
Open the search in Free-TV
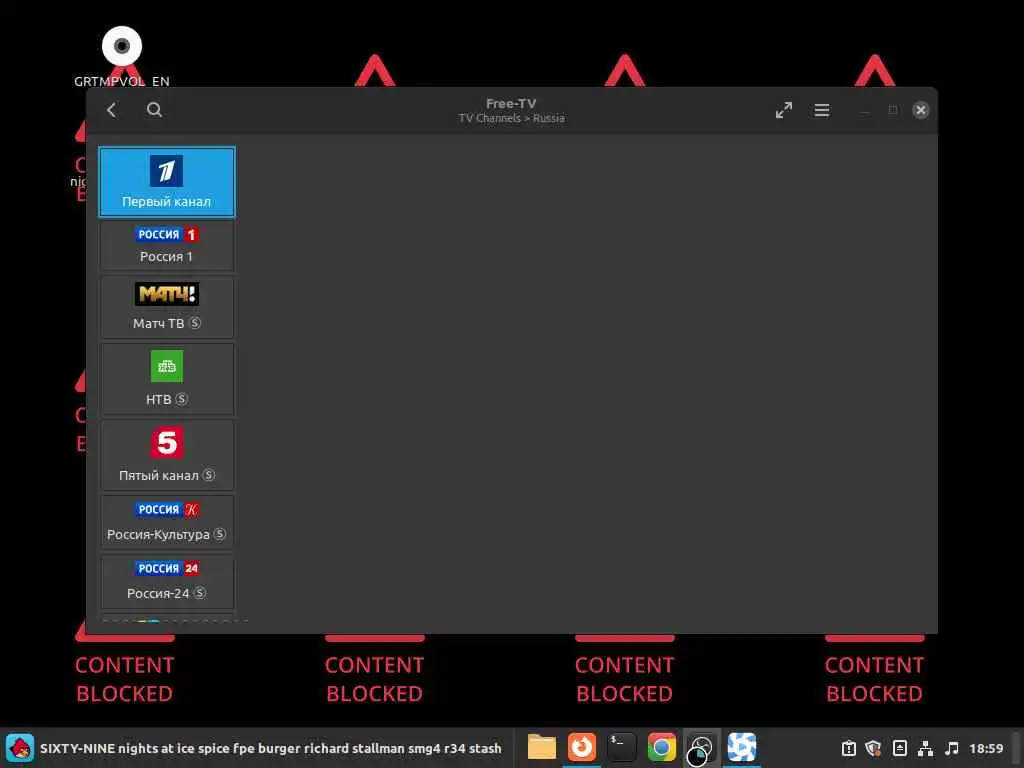tap(154, 110)
